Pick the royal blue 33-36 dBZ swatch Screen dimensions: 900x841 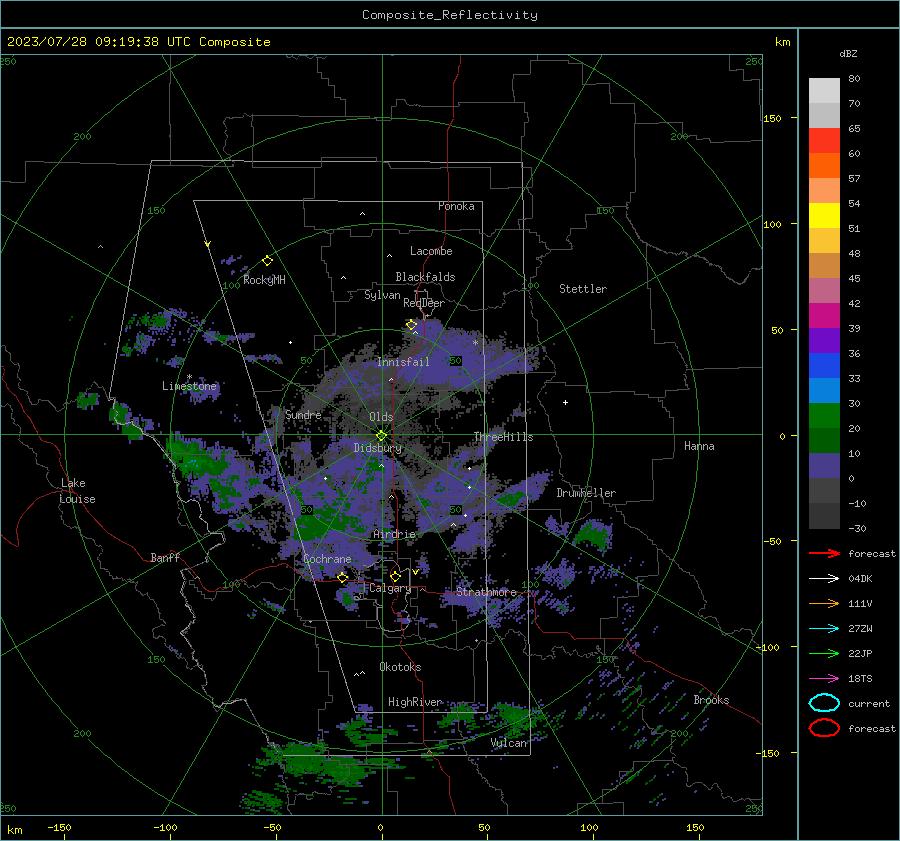[824, 366]
